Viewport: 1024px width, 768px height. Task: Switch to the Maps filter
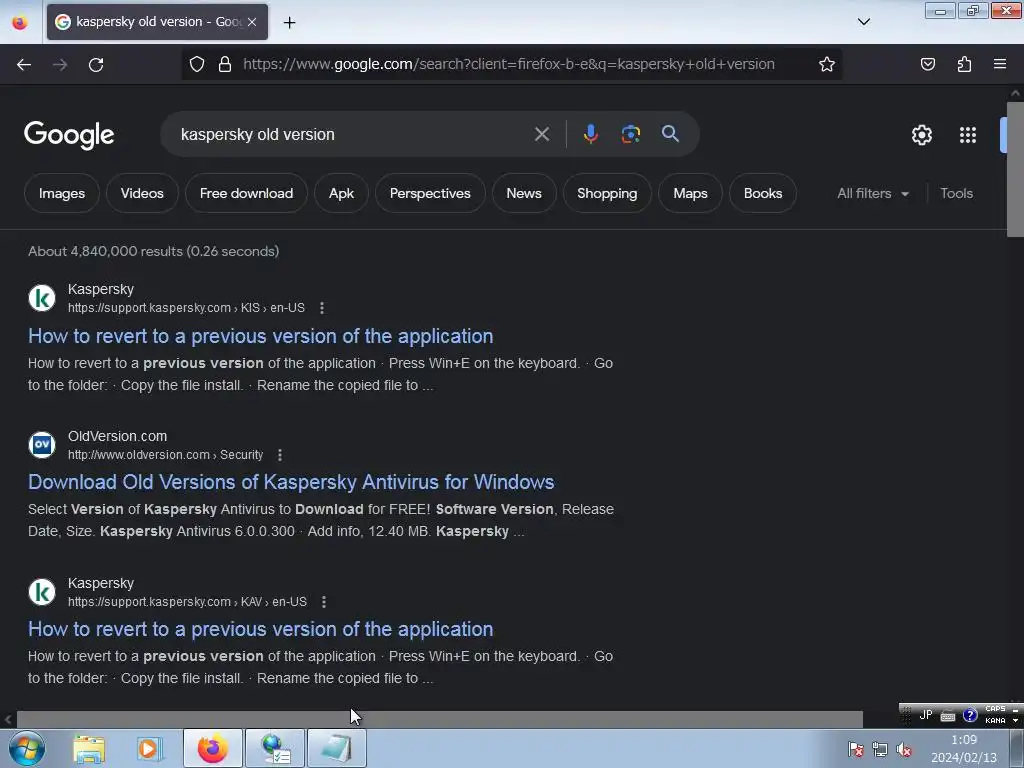690,193
